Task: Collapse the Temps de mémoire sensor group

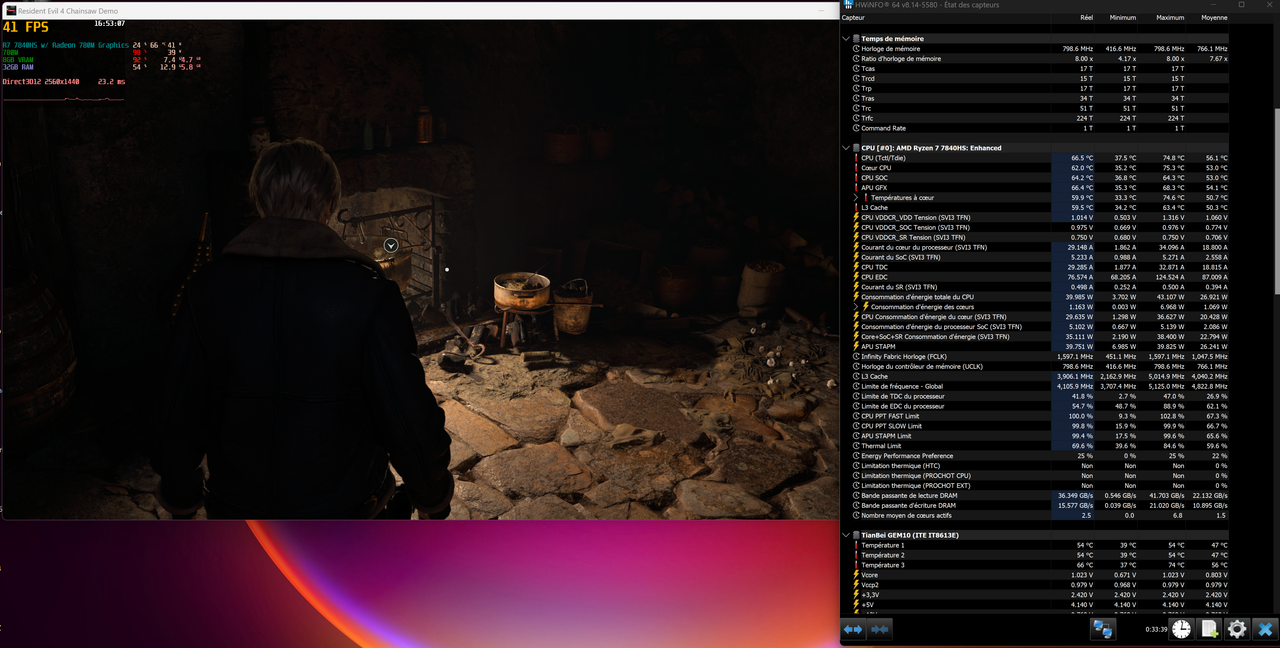Action: pyautogui.click(x=847, y=38)
